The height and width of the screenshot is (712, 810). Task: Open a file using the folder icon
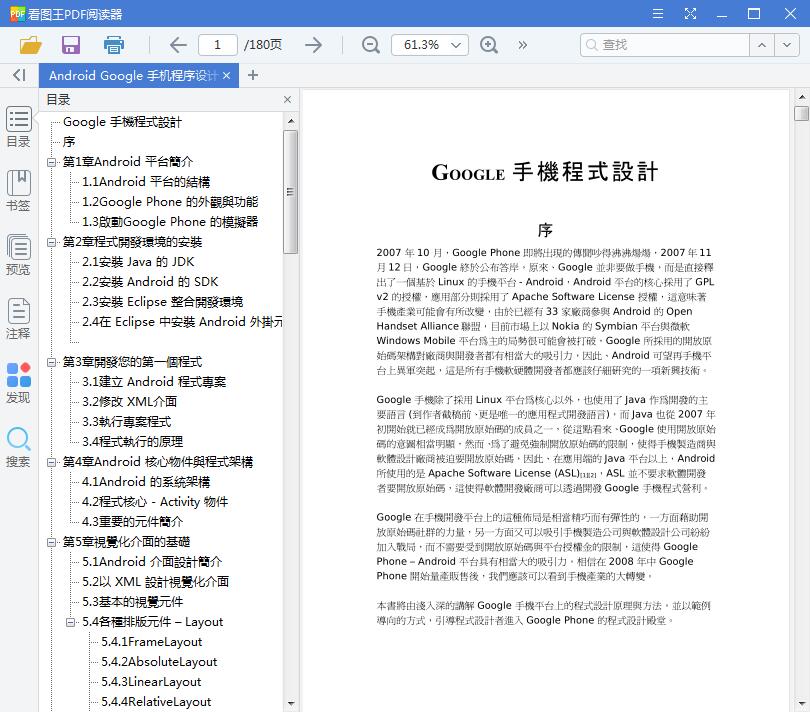(x=29, y=45)
